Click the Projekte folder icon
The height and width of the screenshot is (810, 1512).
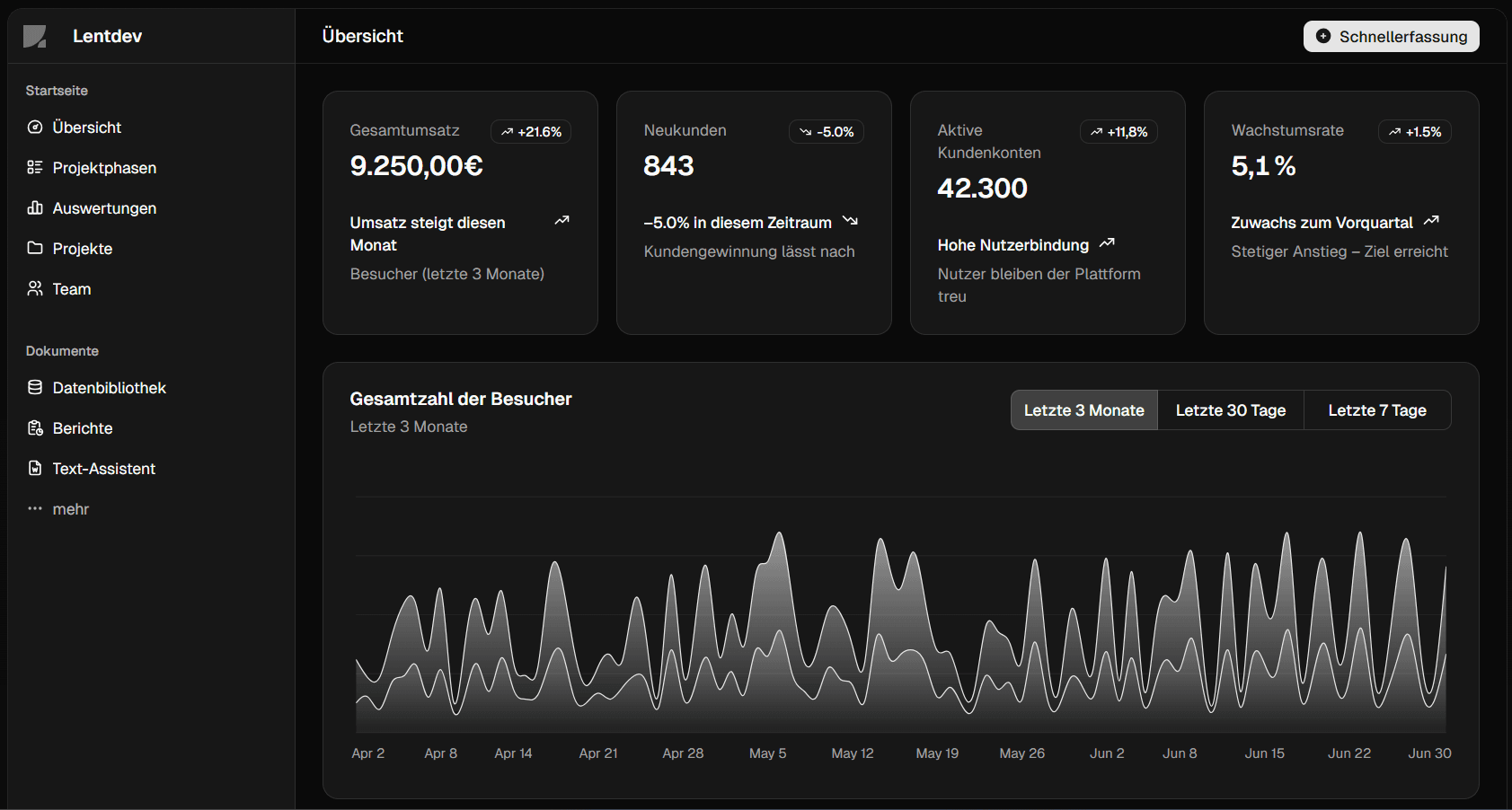(35, 249)
